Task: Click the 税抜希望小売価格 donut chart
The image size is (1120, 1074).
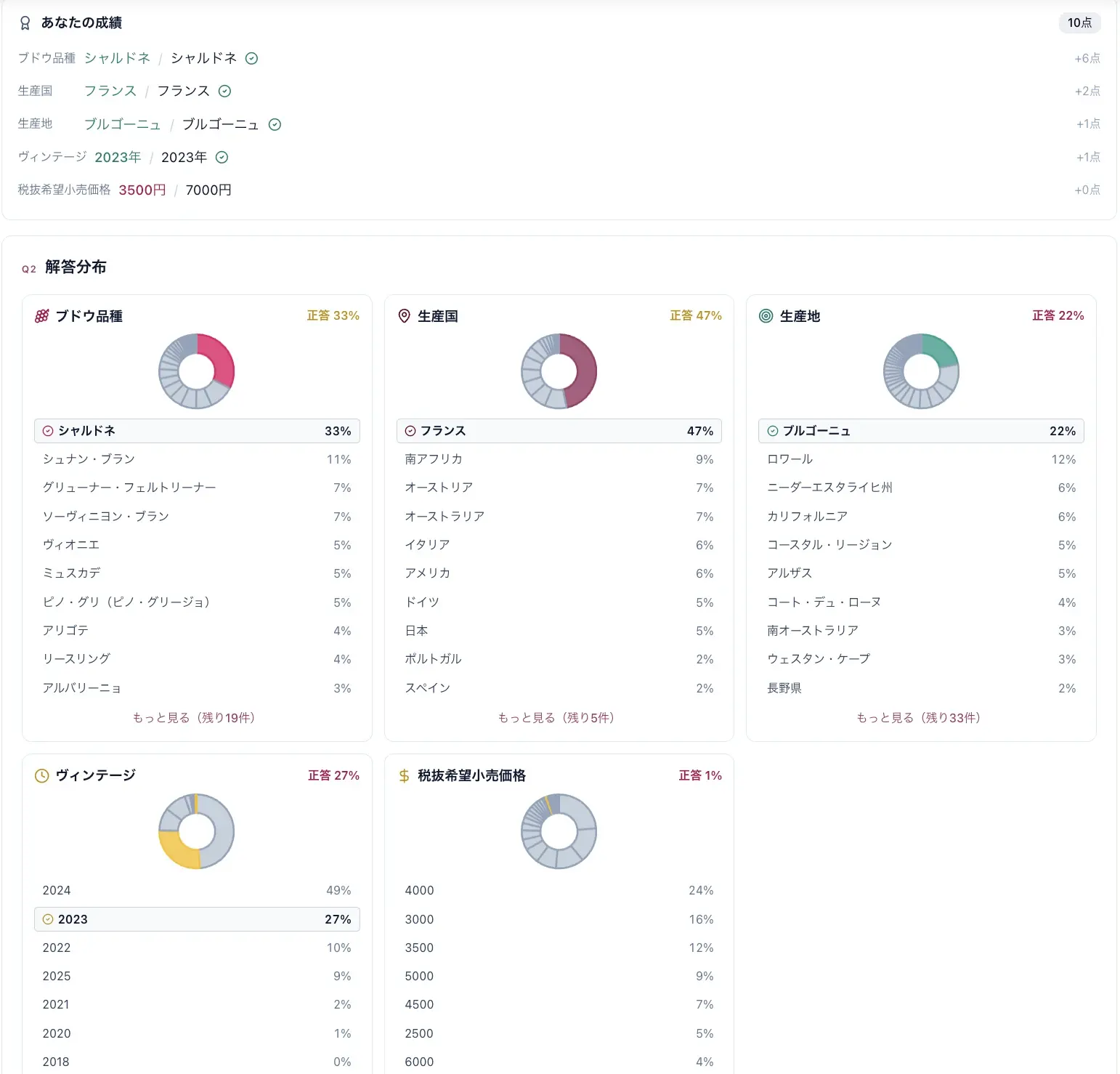Action: [559, 831]
